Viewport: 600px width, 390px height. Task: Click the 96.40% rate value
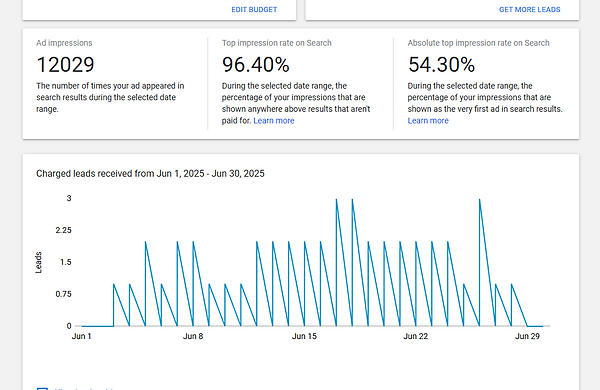coord(256,64)
